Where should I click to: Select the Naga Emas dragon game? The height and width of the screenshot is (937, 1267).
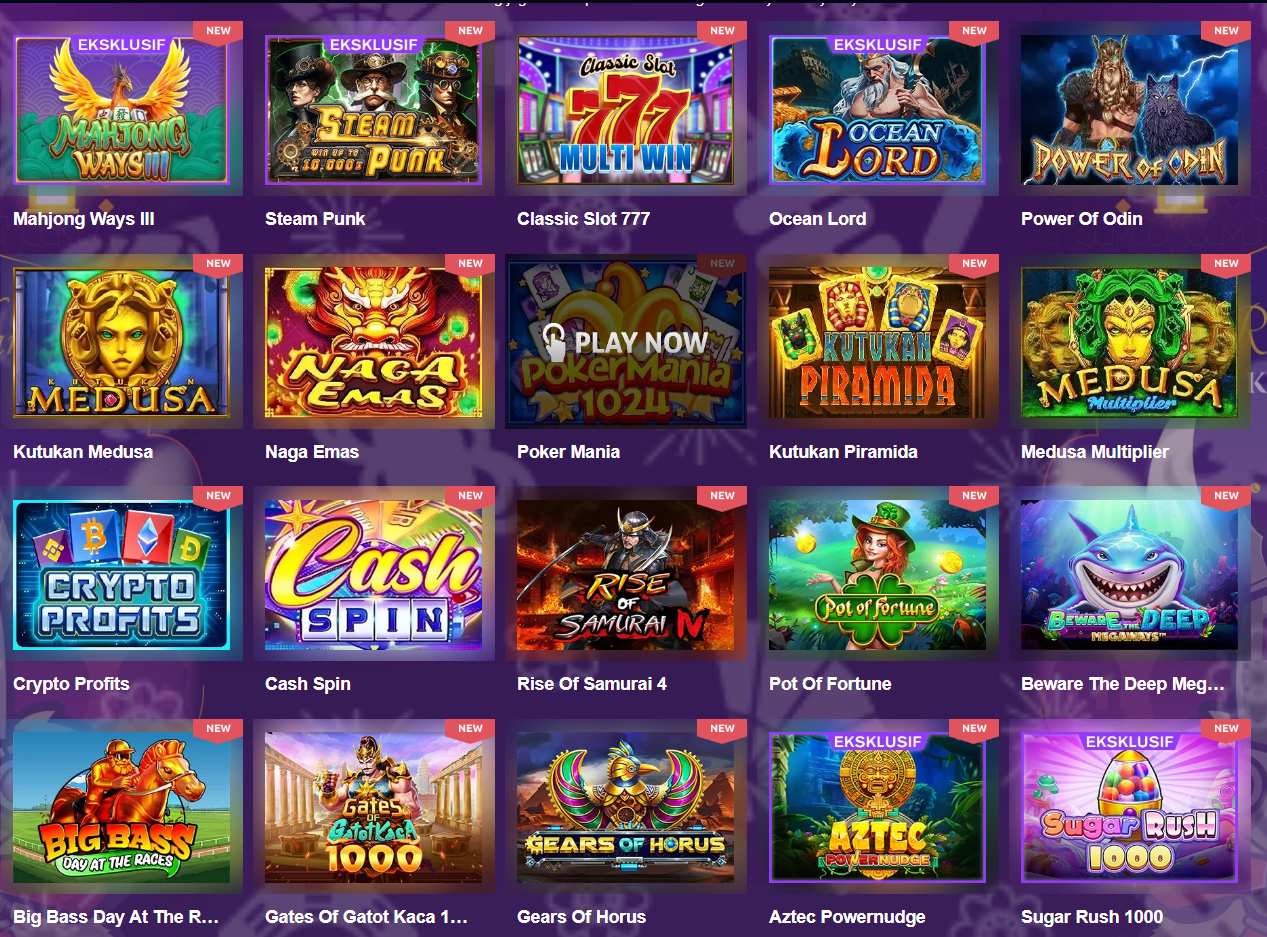point(373,342)
